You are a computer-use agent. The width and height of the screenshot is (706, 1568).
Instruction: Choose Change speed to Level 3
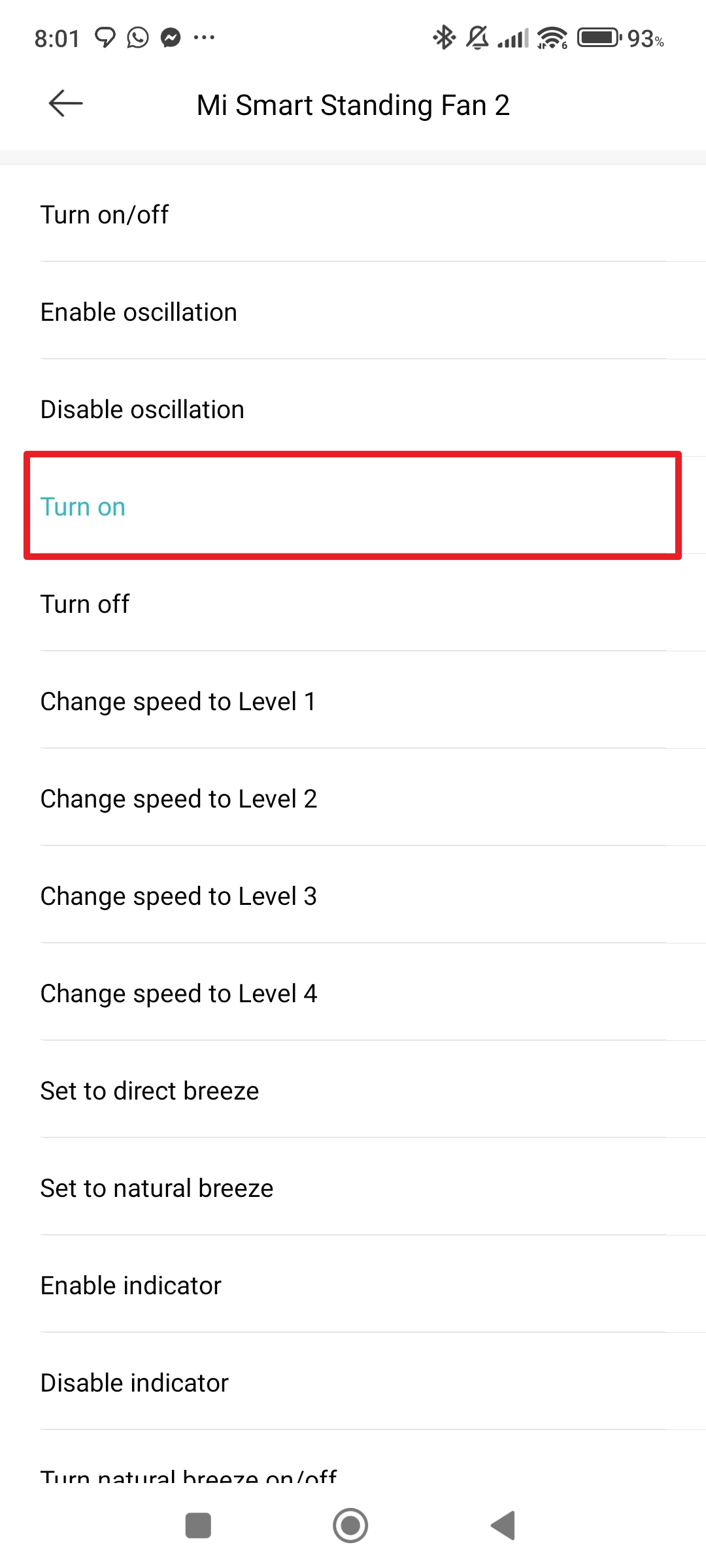pyautogui.click(x=353, y=896)
